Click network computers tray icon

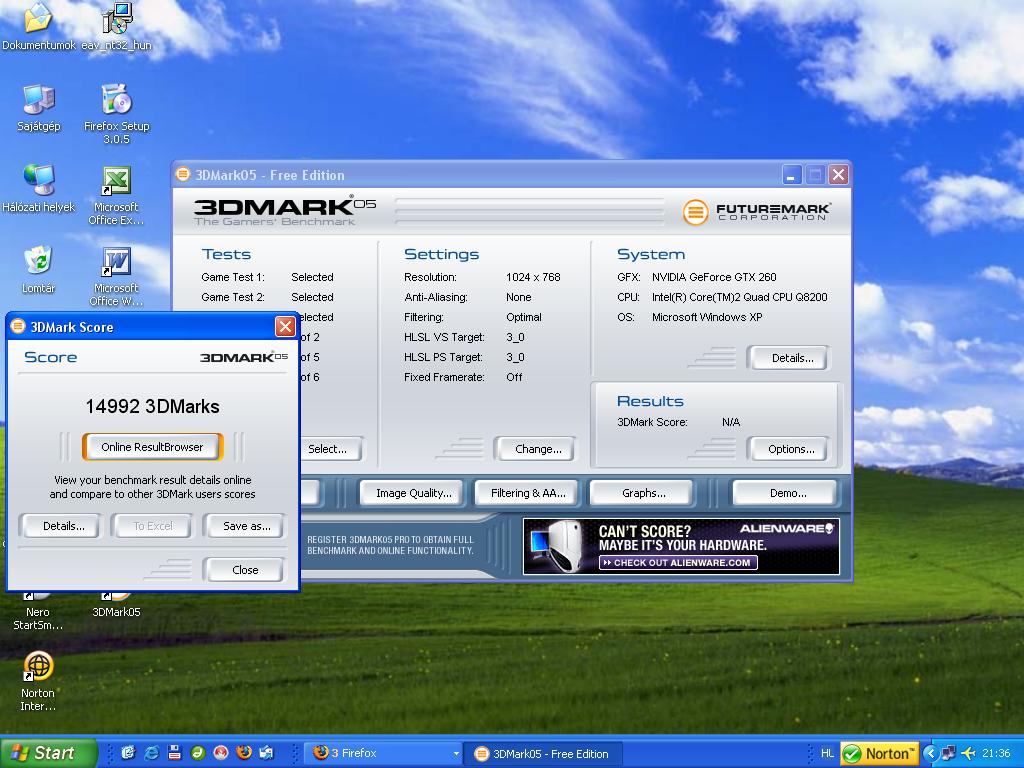949,753
